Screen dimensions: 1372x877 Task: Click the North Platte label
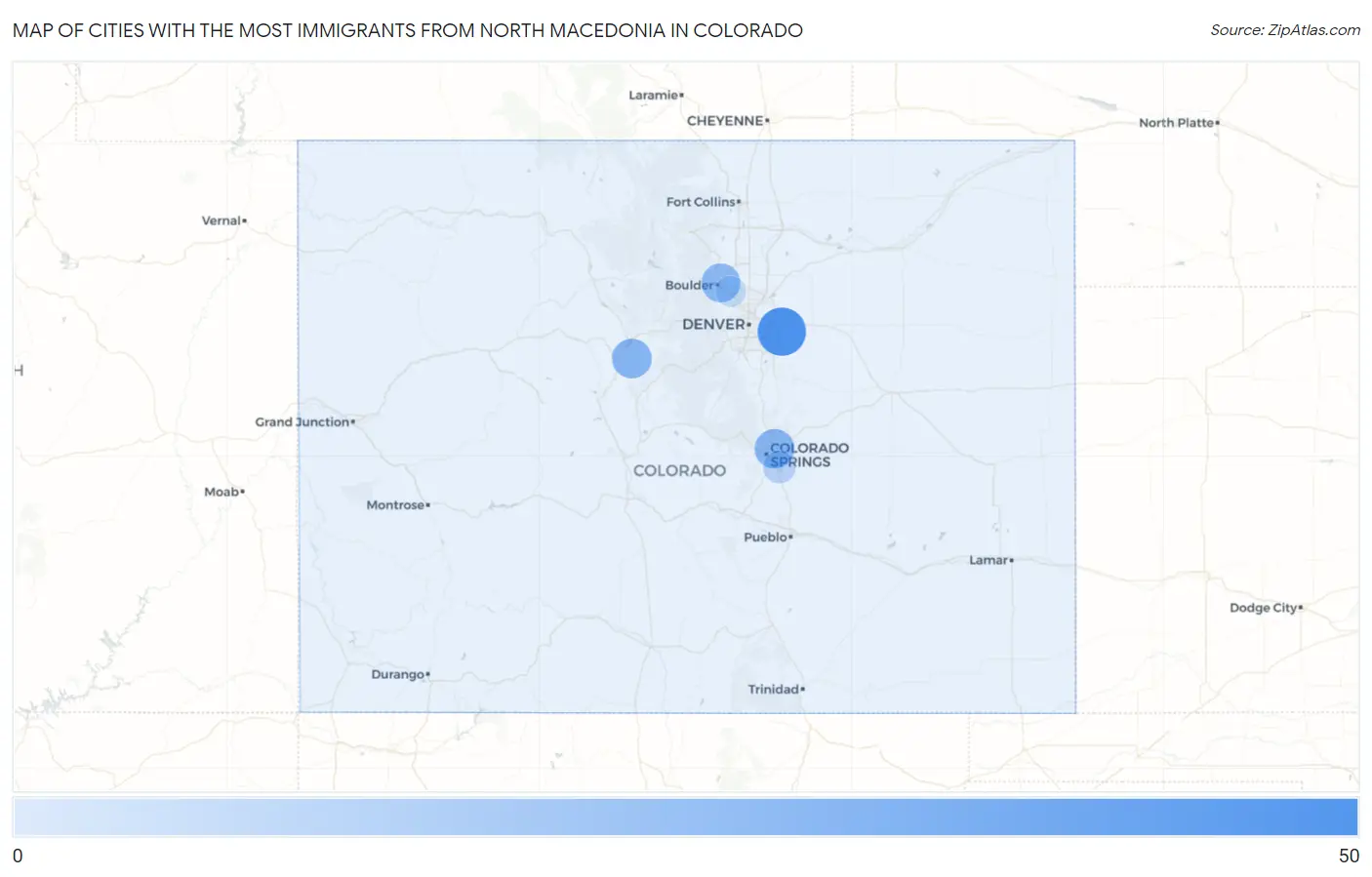(1176, 123)
